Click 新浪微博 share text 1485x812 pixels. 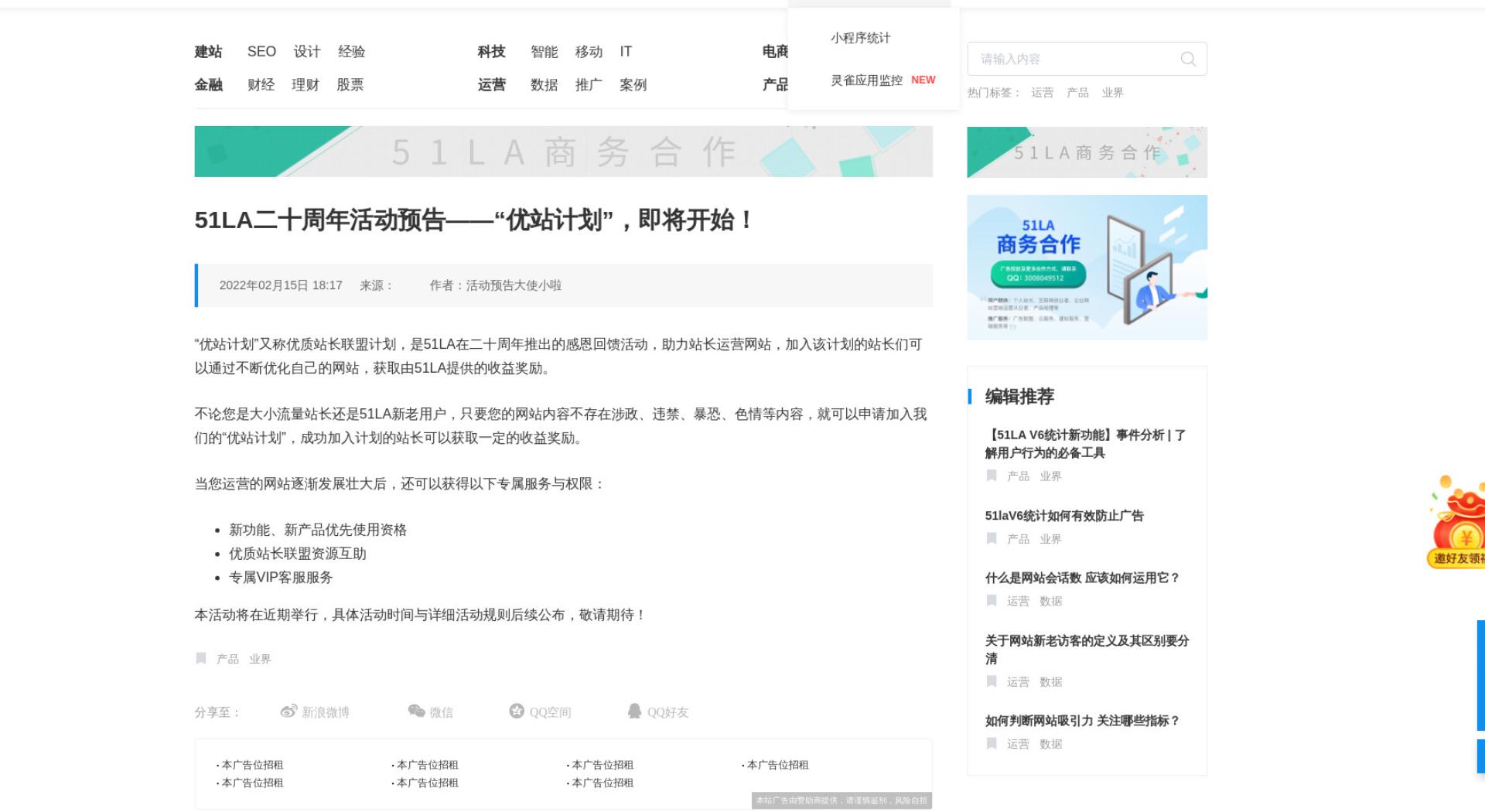pyautogui.click(x=326, y=712)
